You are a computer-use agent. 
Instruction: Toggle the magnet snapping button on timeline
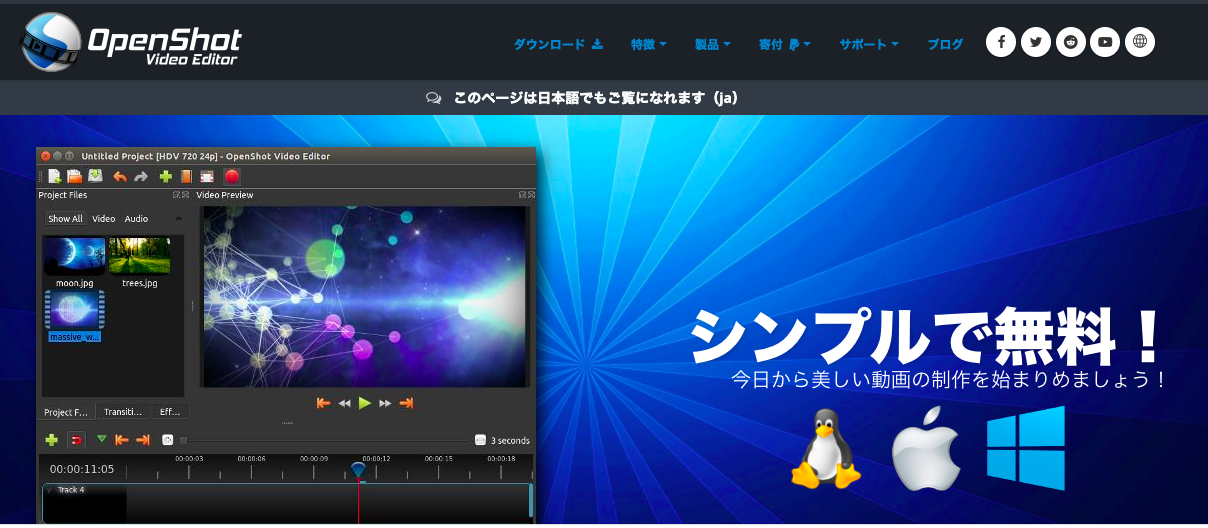coord(76,440)
